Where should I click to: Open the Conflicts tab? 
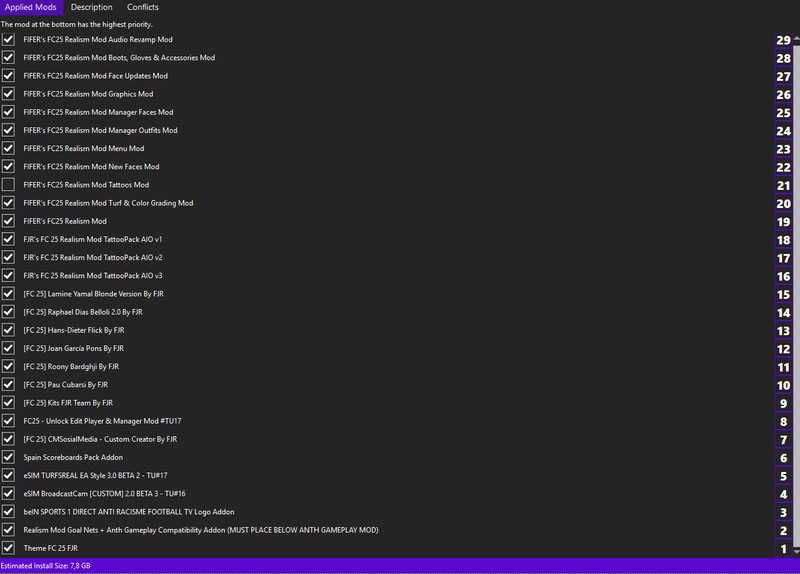[142, 7]
